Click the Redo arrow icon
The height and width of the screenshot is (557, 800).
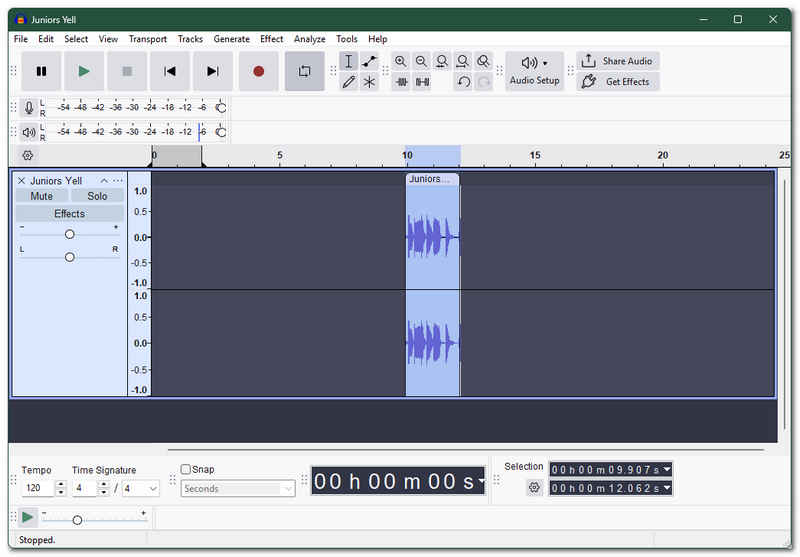tap(484, 82)
